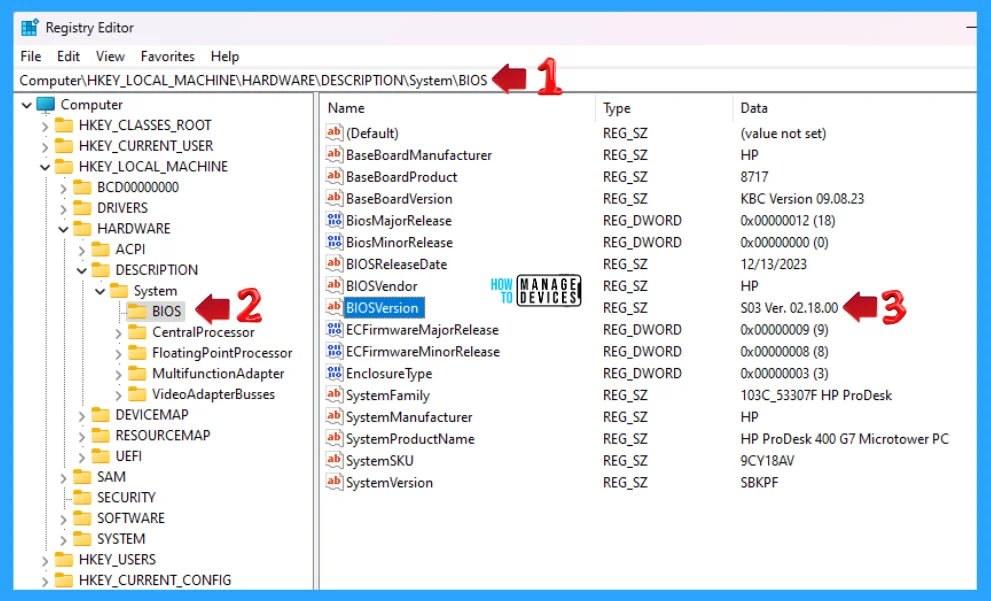Click the '9CY18AV' data cell
The height and width of the screenshot is (601, 991).
[767, 461]
